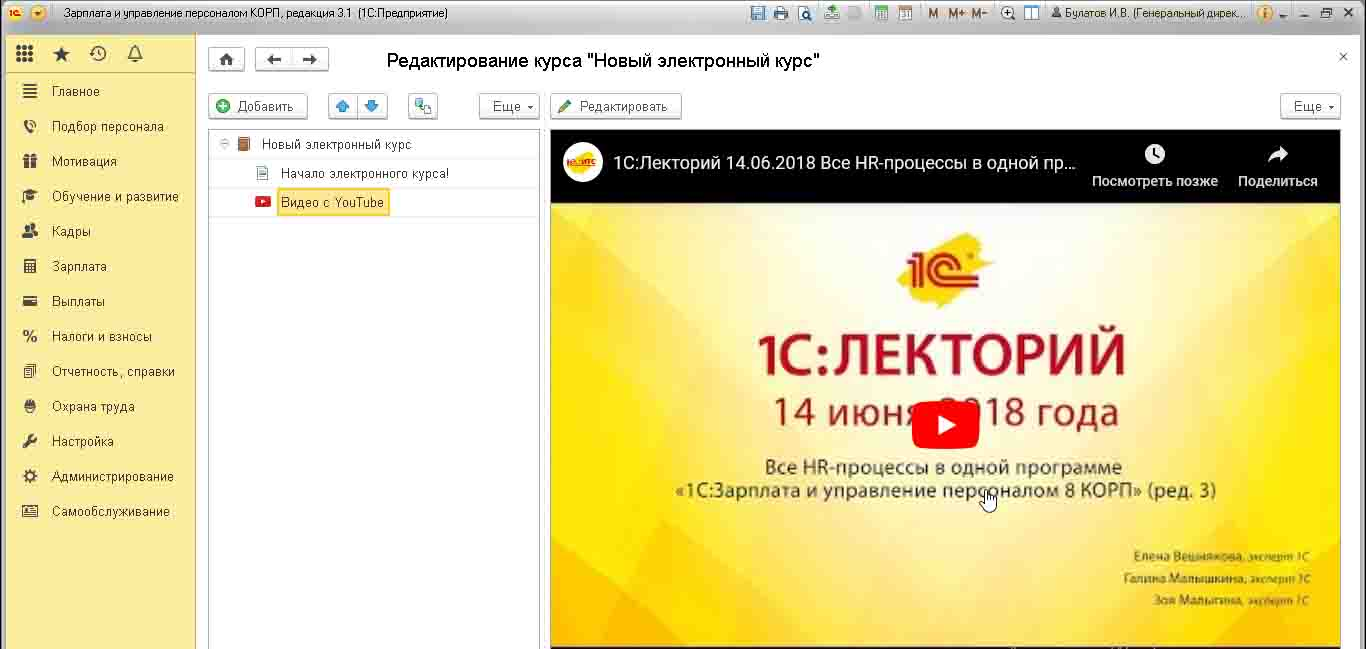Expand the left 'Еще' dropdown
The height and width of the screenshot is (649, 1366).
tap(509, 106)
